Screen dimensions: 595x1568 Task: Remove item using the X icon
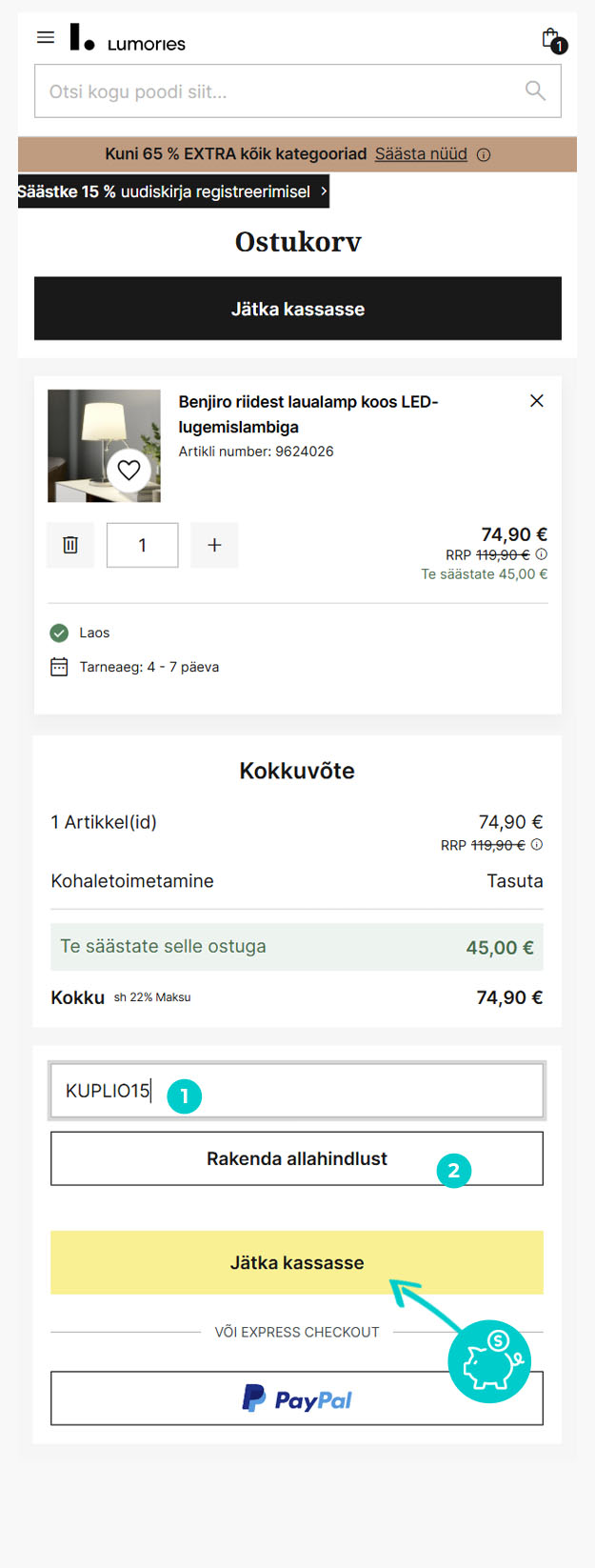[x=537, y=401]
